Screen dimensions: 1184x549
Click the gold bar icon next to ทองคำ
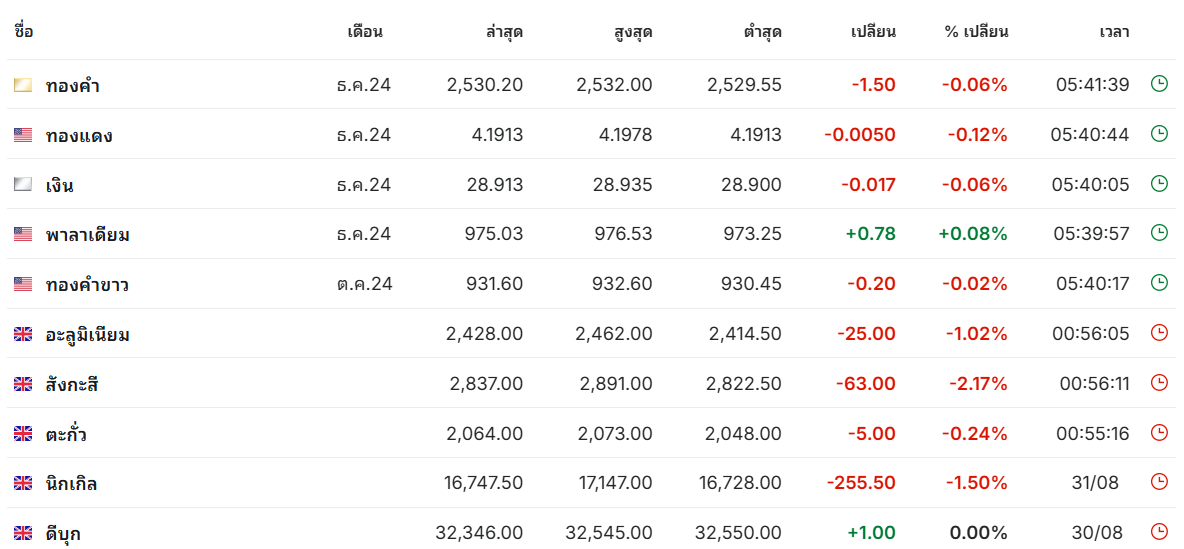click(x=23, y=85)
